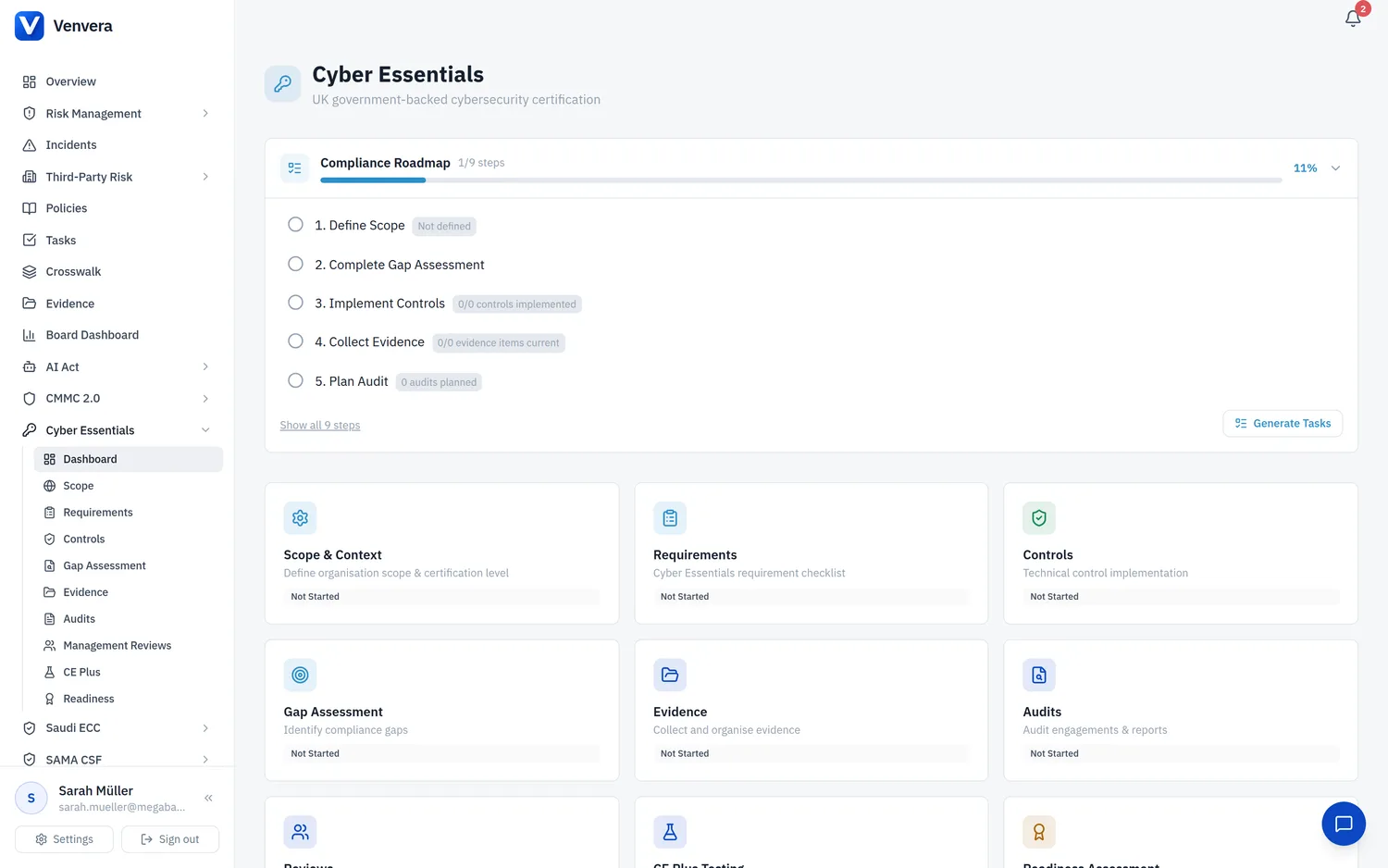Collapse the sidebar with double chevron
Screen dimensions: 1388x868
pos(208,798)
